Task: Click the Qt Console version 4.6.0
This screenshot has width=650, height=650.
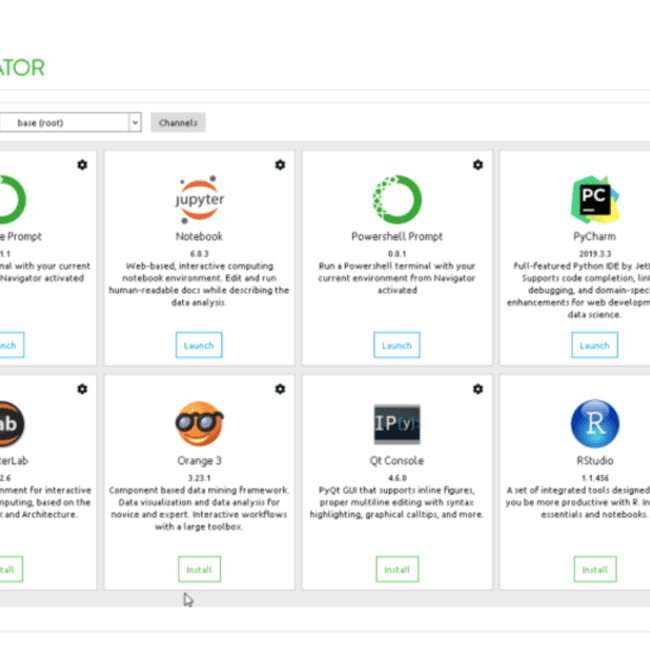Action: click(x=397, y=478)
